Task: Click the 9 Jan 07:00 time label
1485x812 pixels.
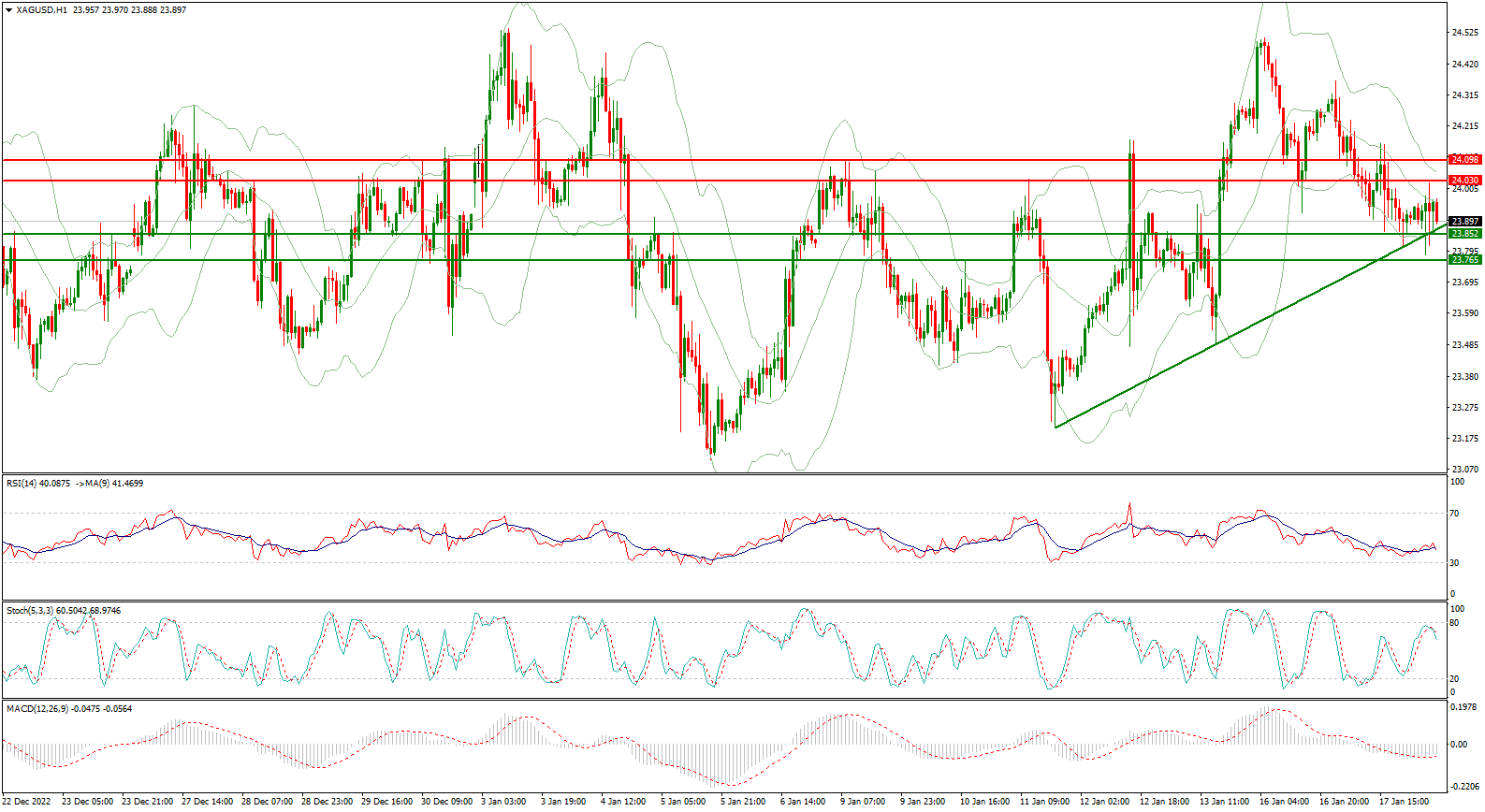Action: click(x=863, y=802)
